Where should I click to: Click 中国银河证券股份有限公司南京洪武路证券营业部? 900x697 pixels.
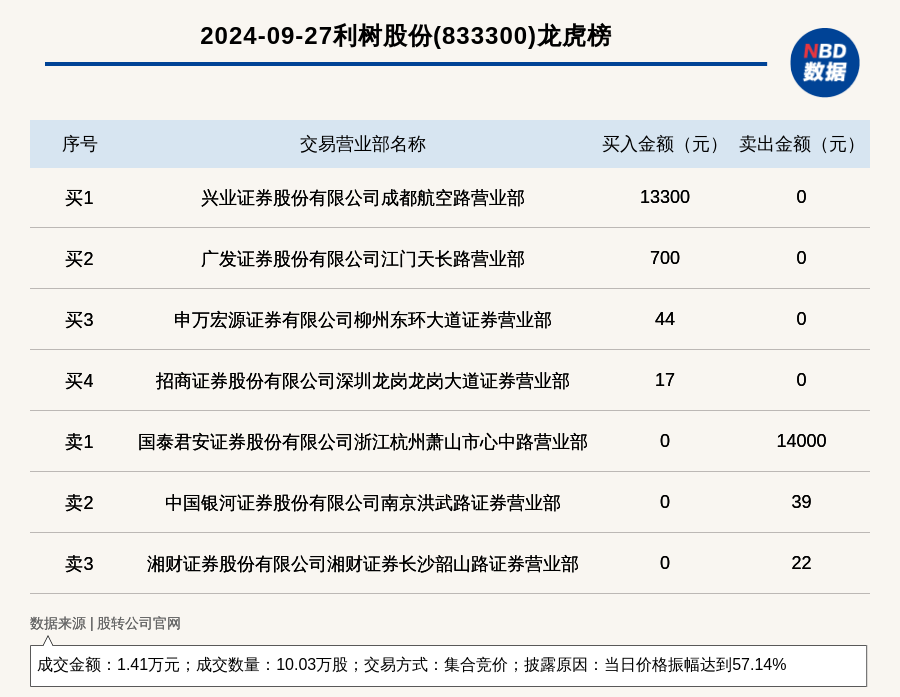point(363,502)
